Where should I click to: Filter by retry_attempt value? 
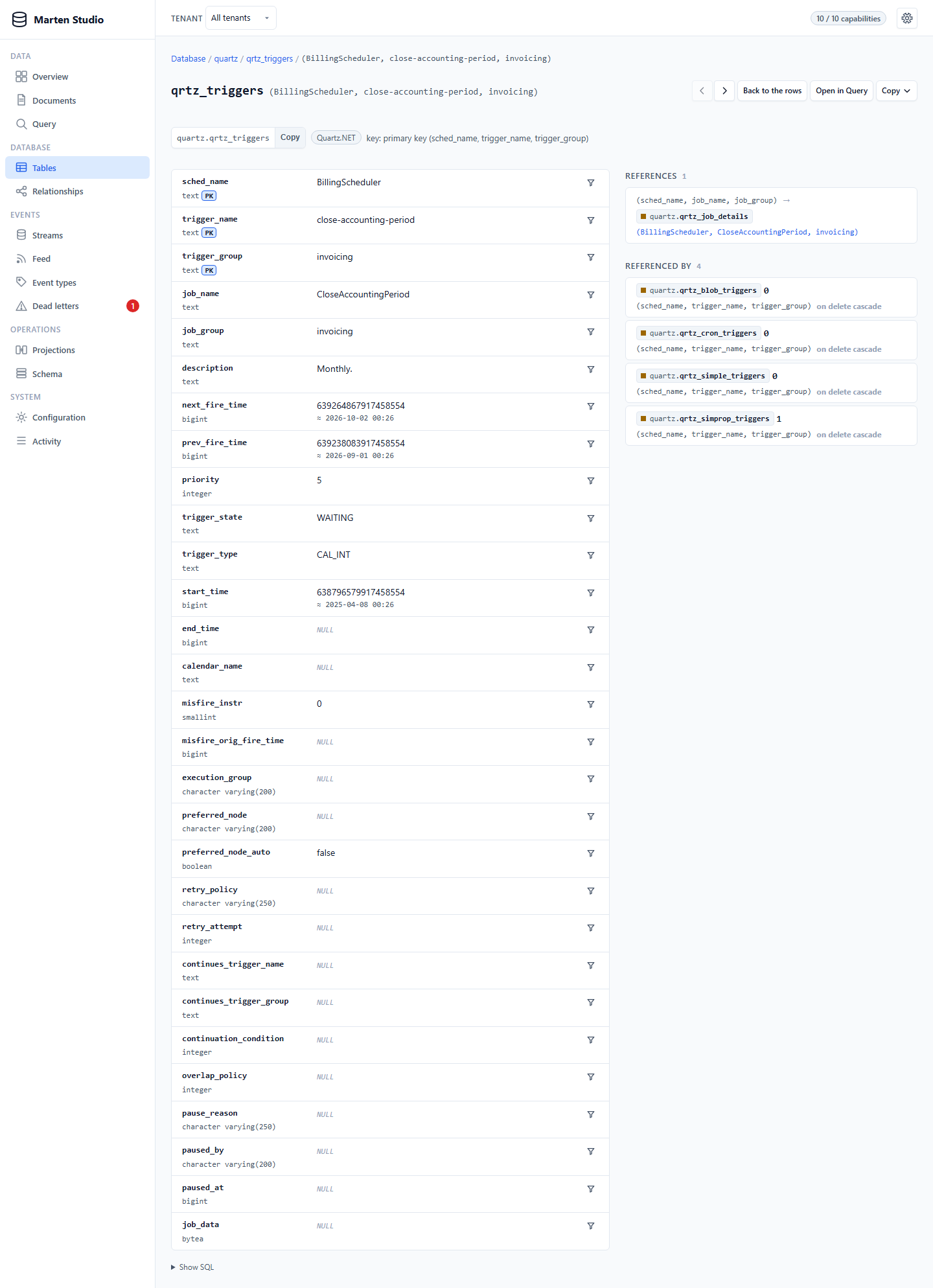pyautogui.click(x=591, y=928)
